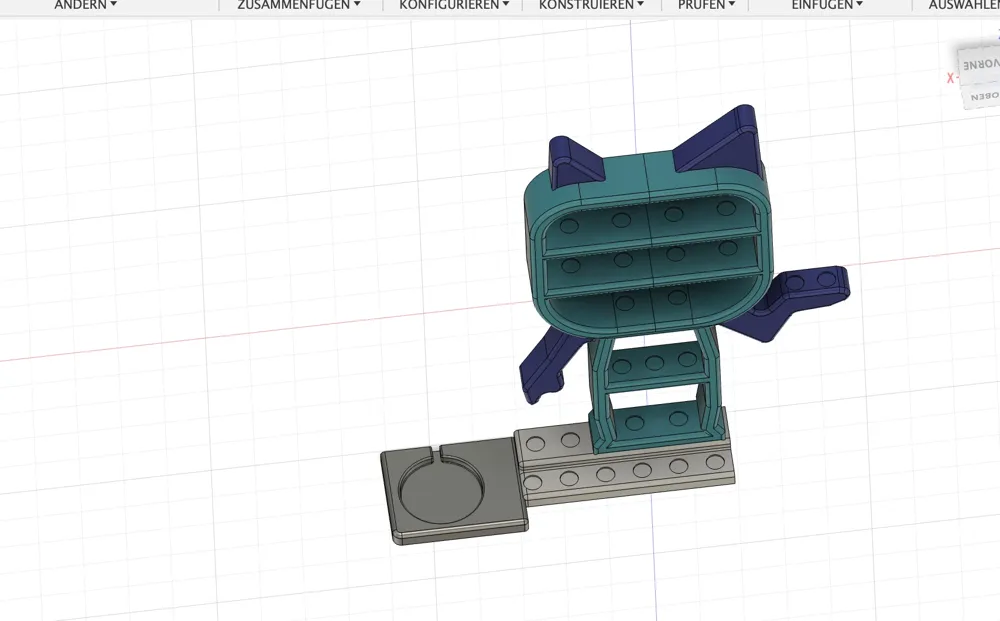Select the VORNE face of the ViewCube
The image size is (1000, 621).
pyautogui.click(x=980, y=65)
